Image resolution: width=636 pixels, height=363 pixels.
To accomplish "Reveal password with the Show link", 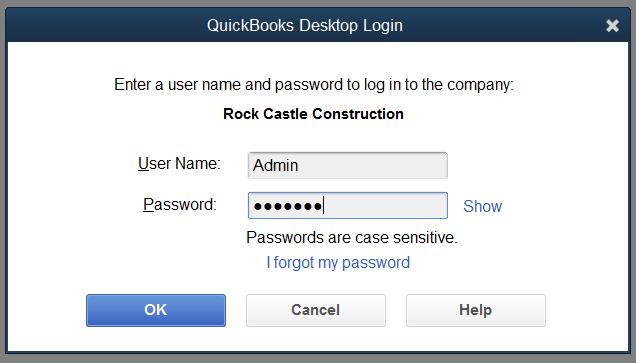I will pos(482,206).
